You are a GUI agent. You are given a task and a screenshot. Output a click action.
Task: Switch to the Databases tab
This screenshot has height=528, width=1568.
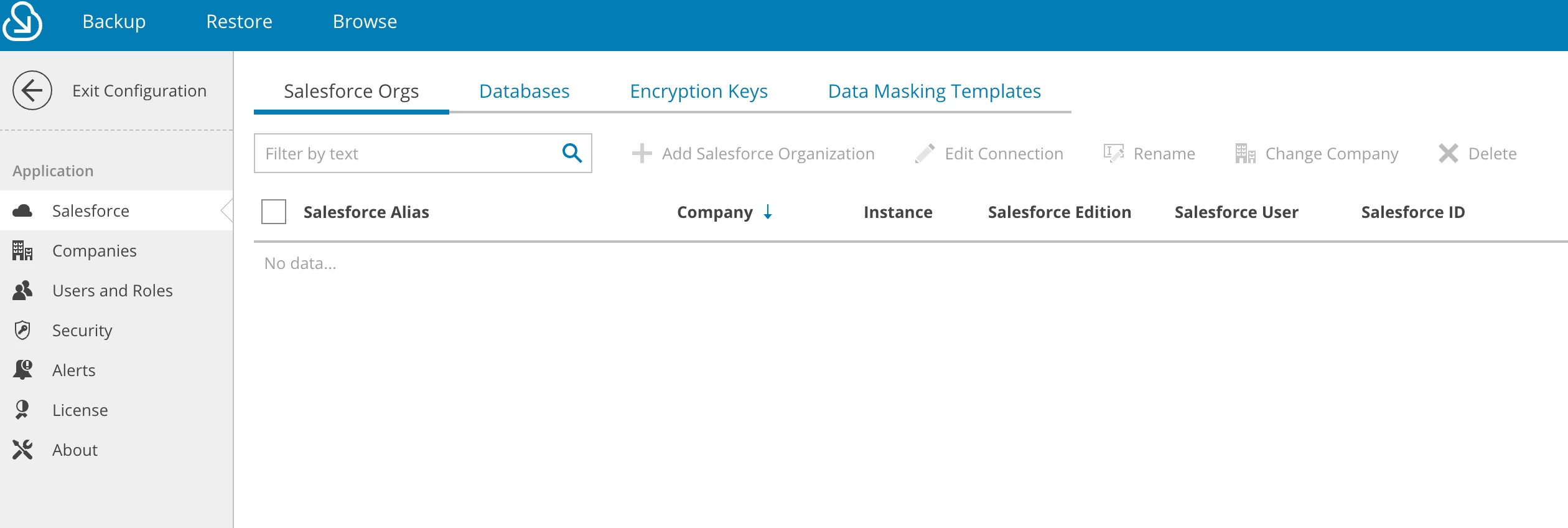524,92
